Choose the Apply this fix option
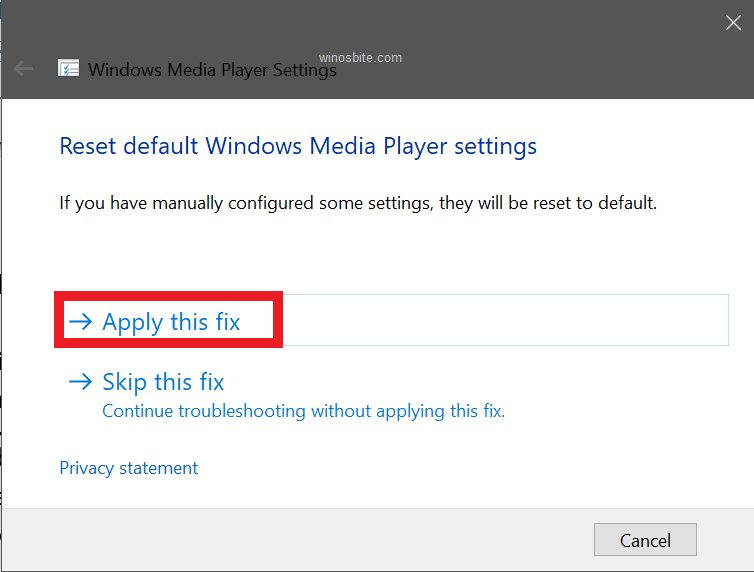This screenshot has width=754, height=572. click(171, 322)
